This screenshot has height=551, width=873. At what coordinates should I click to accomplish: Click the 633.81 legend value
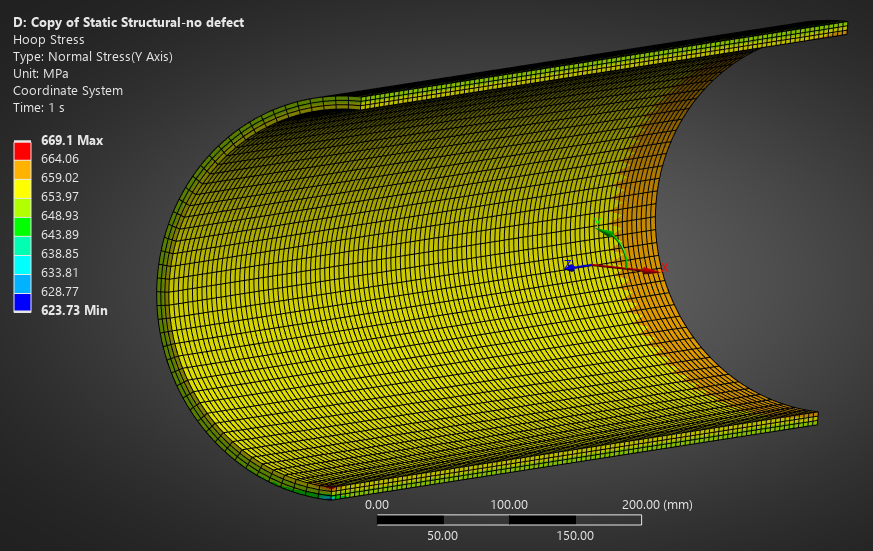60,272
